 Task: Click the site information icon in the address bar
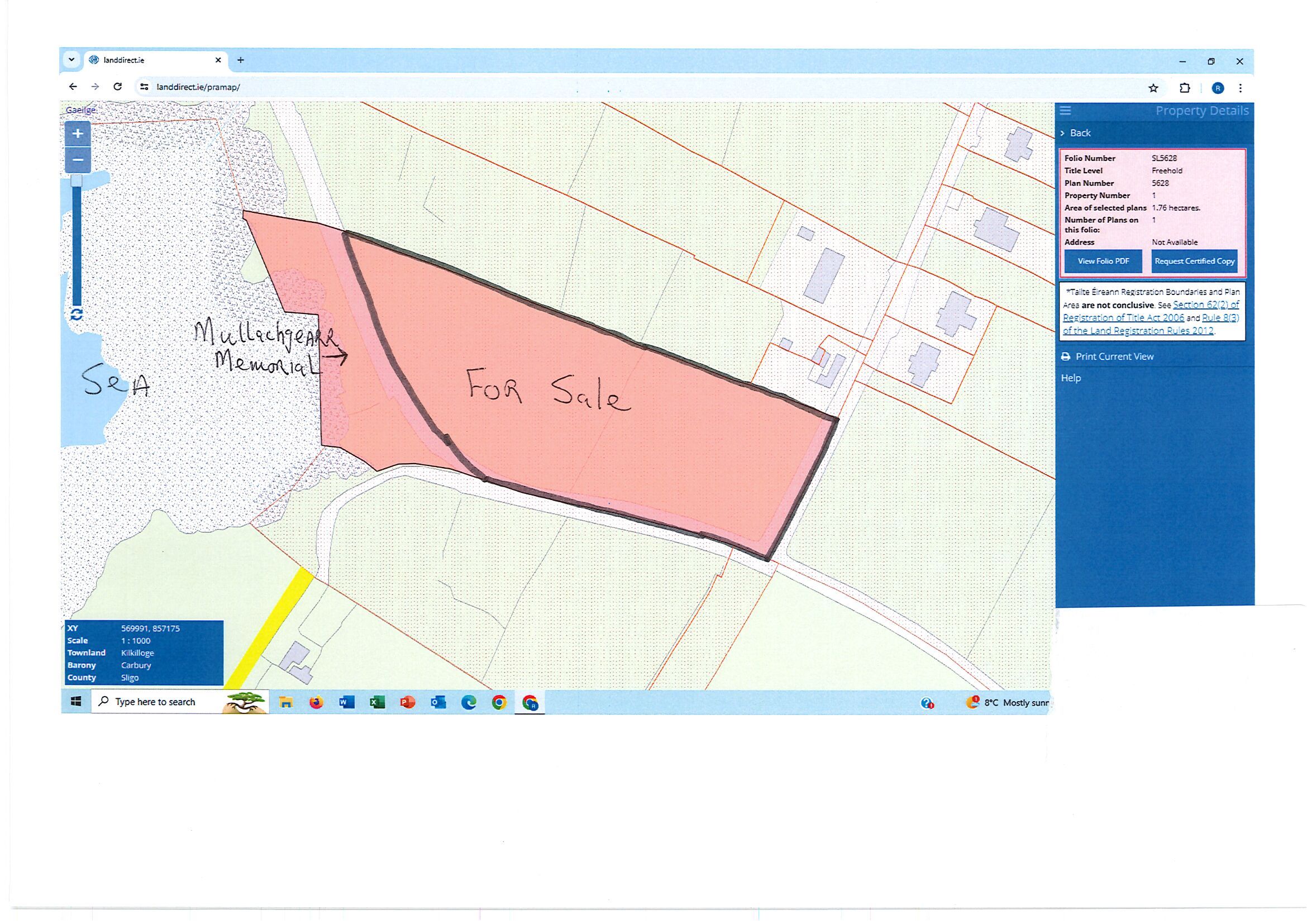coord(145,87)
